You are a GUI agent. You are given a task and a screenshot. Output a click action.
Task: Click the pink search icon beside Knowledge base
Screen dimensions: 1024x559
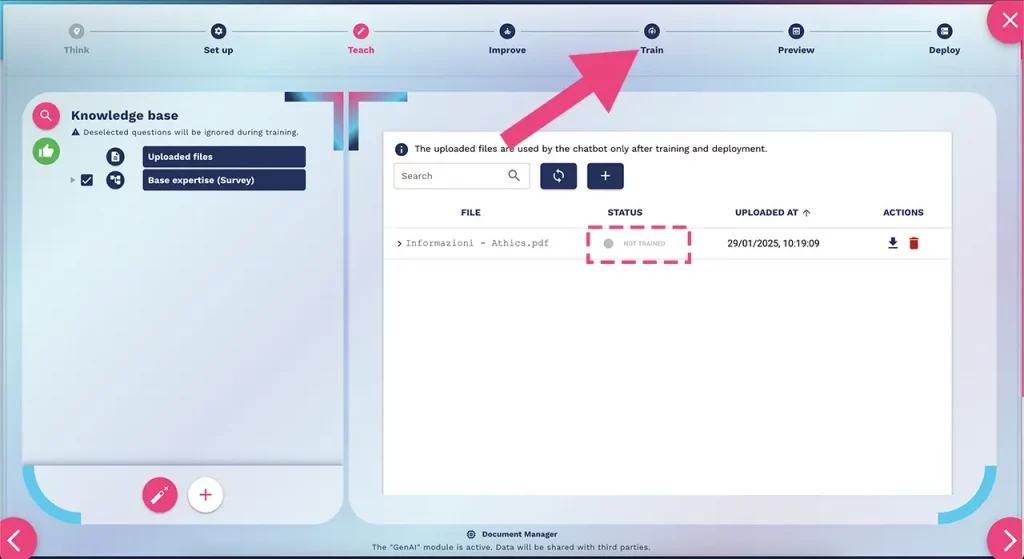[x=46, y=116]
